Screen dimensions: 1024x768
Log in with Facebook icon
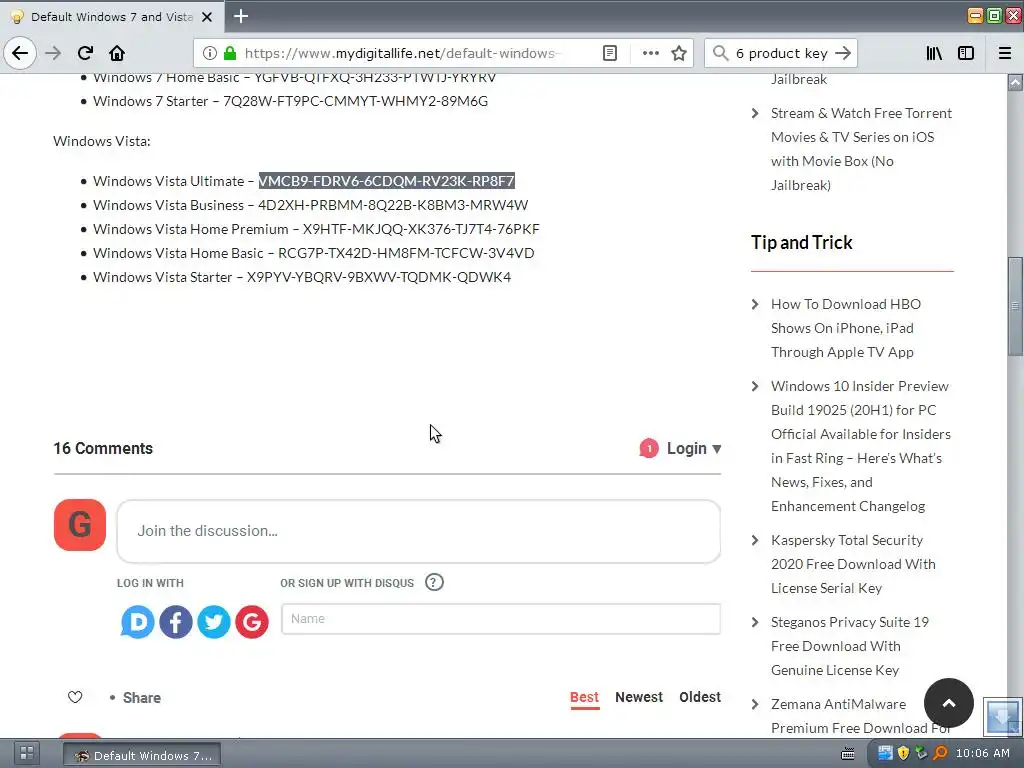[x=176, y=622]
